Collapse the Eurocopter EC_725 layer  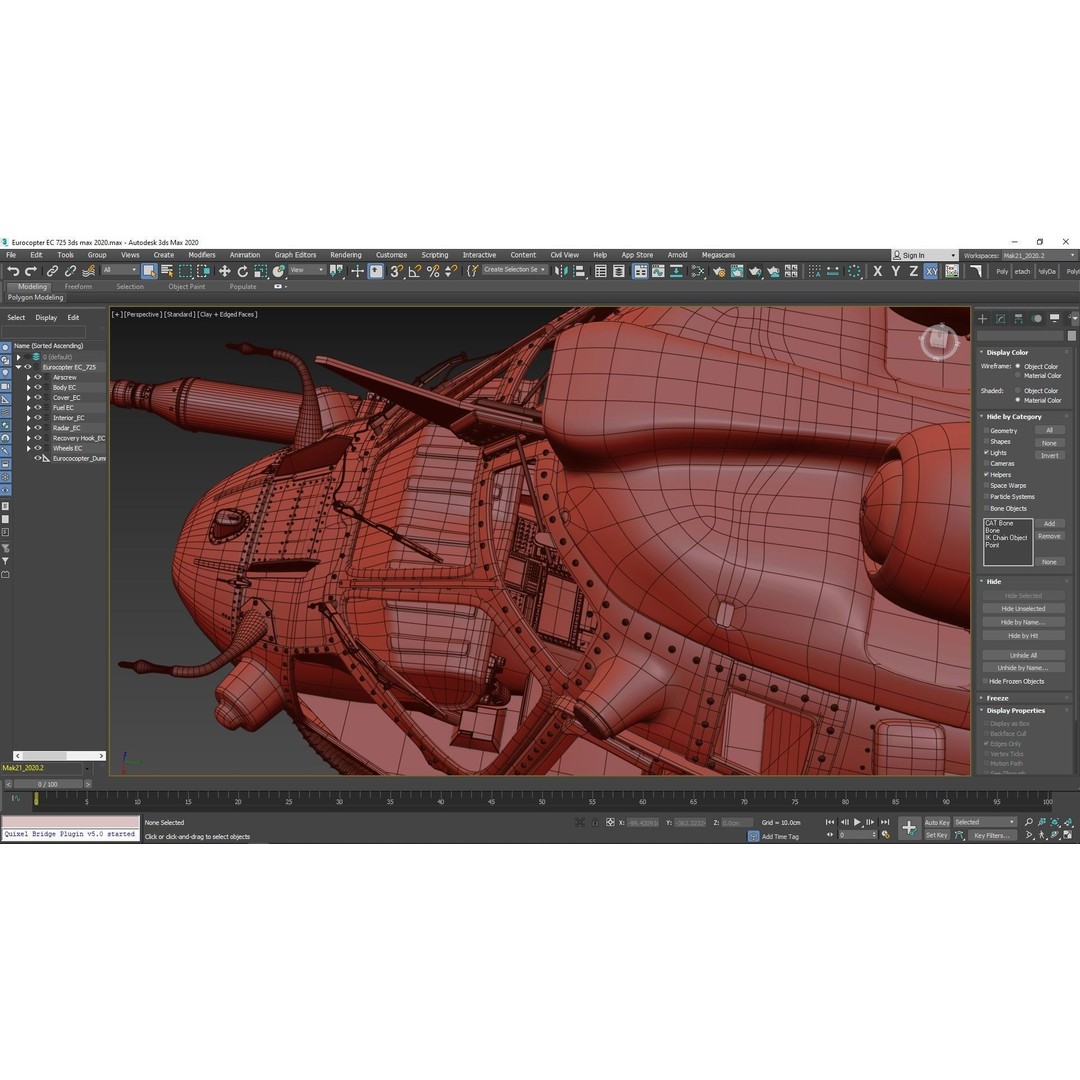point(19,367)
